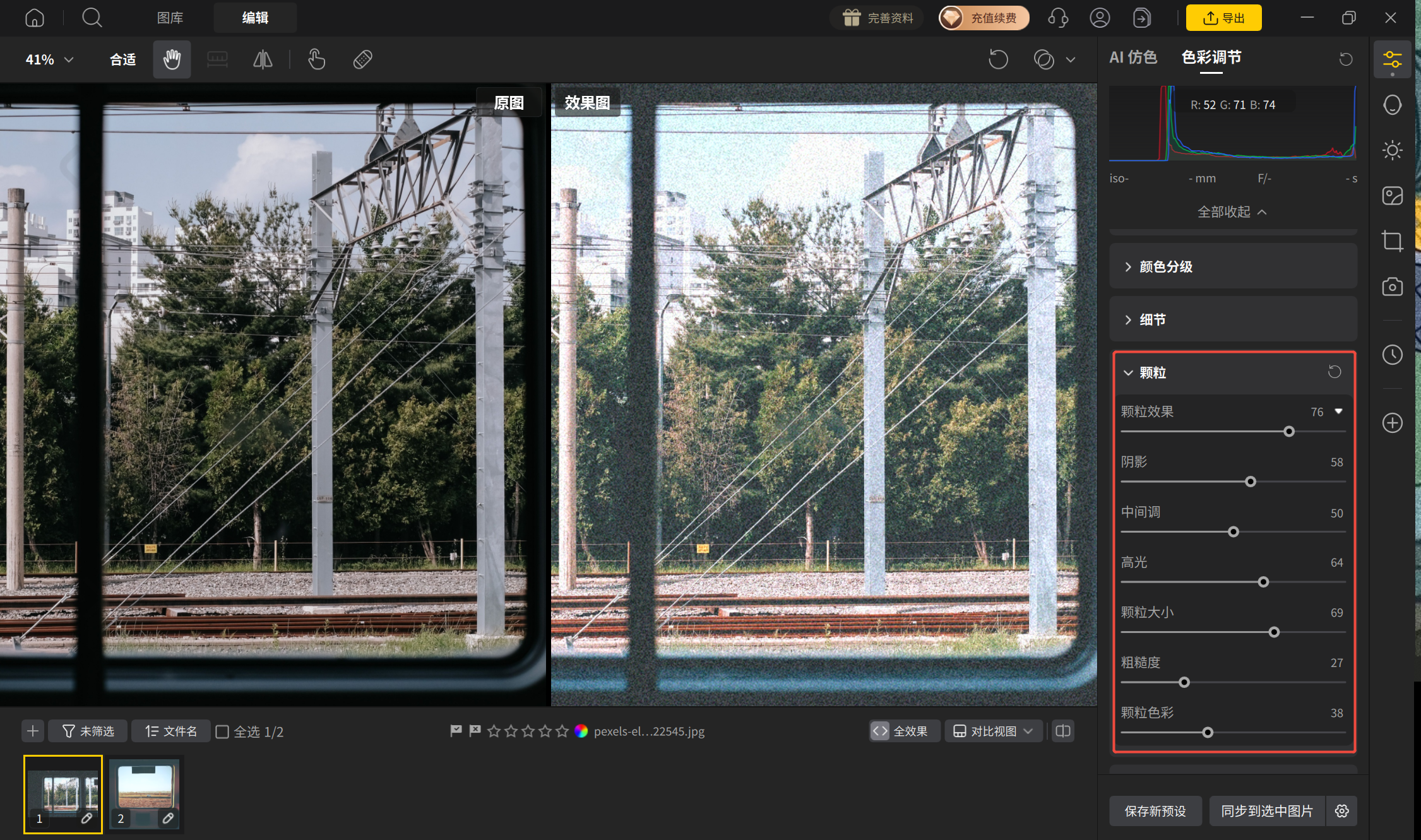Reset the 颗粒 grain section
The width and height of the screenshot is (1421, 840).
tap(1334, 372)
